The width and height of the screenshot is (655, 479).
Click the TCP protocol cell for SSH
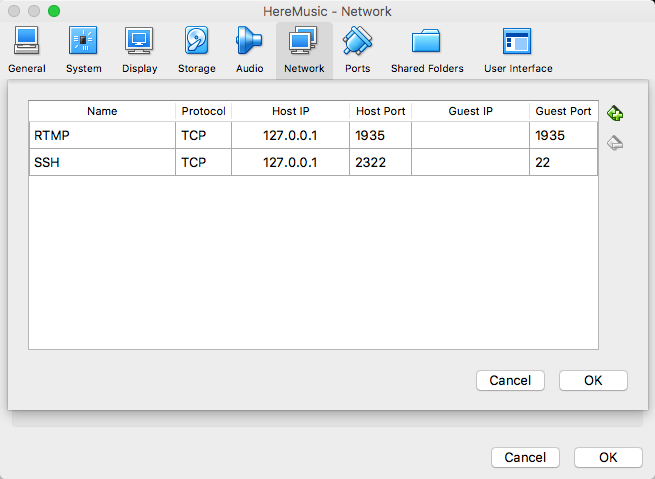pos(203,162)
